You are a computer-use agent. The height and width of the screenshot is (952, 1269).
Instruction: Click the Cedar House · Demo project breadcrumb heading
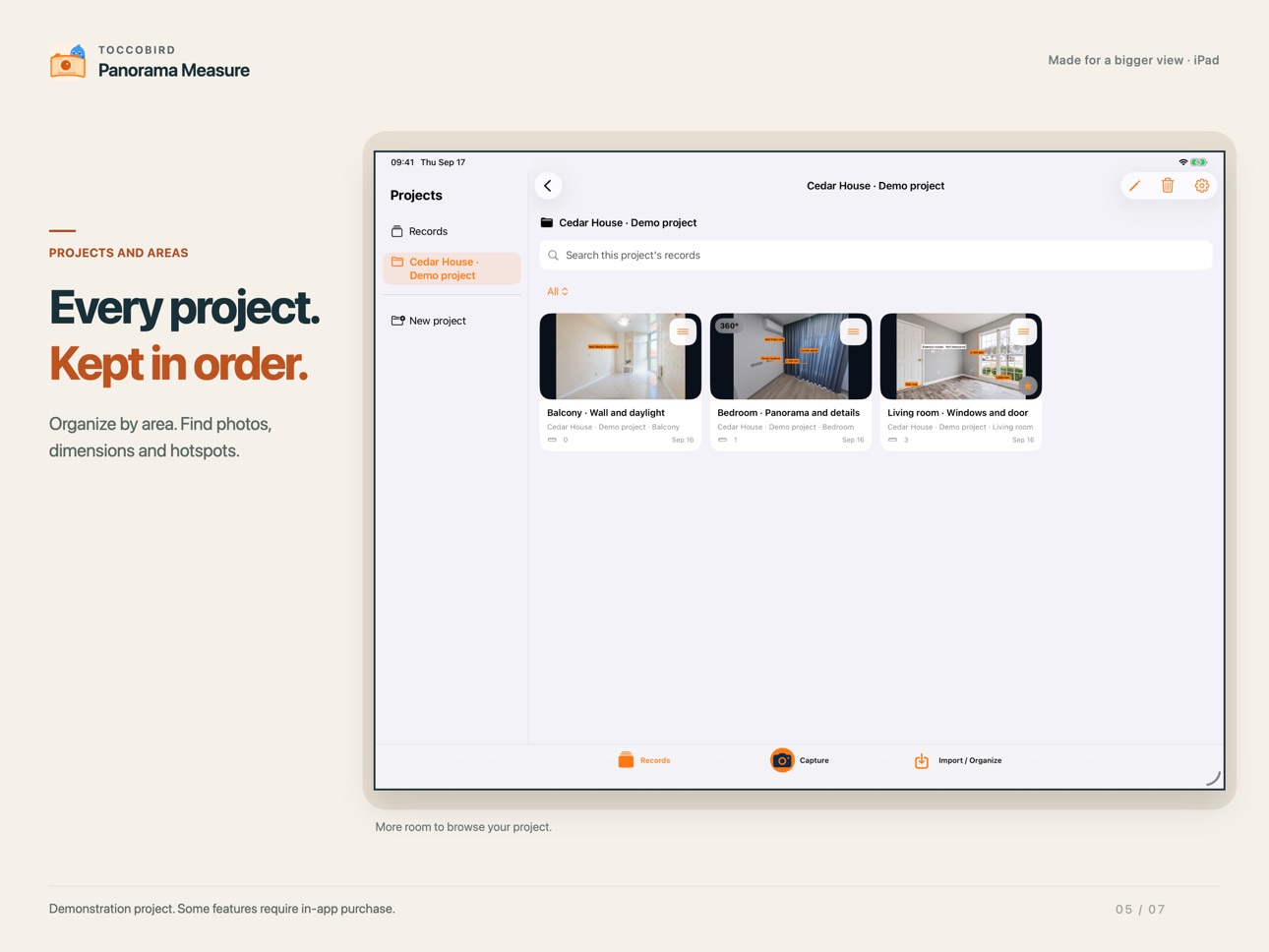click(628, 223)
